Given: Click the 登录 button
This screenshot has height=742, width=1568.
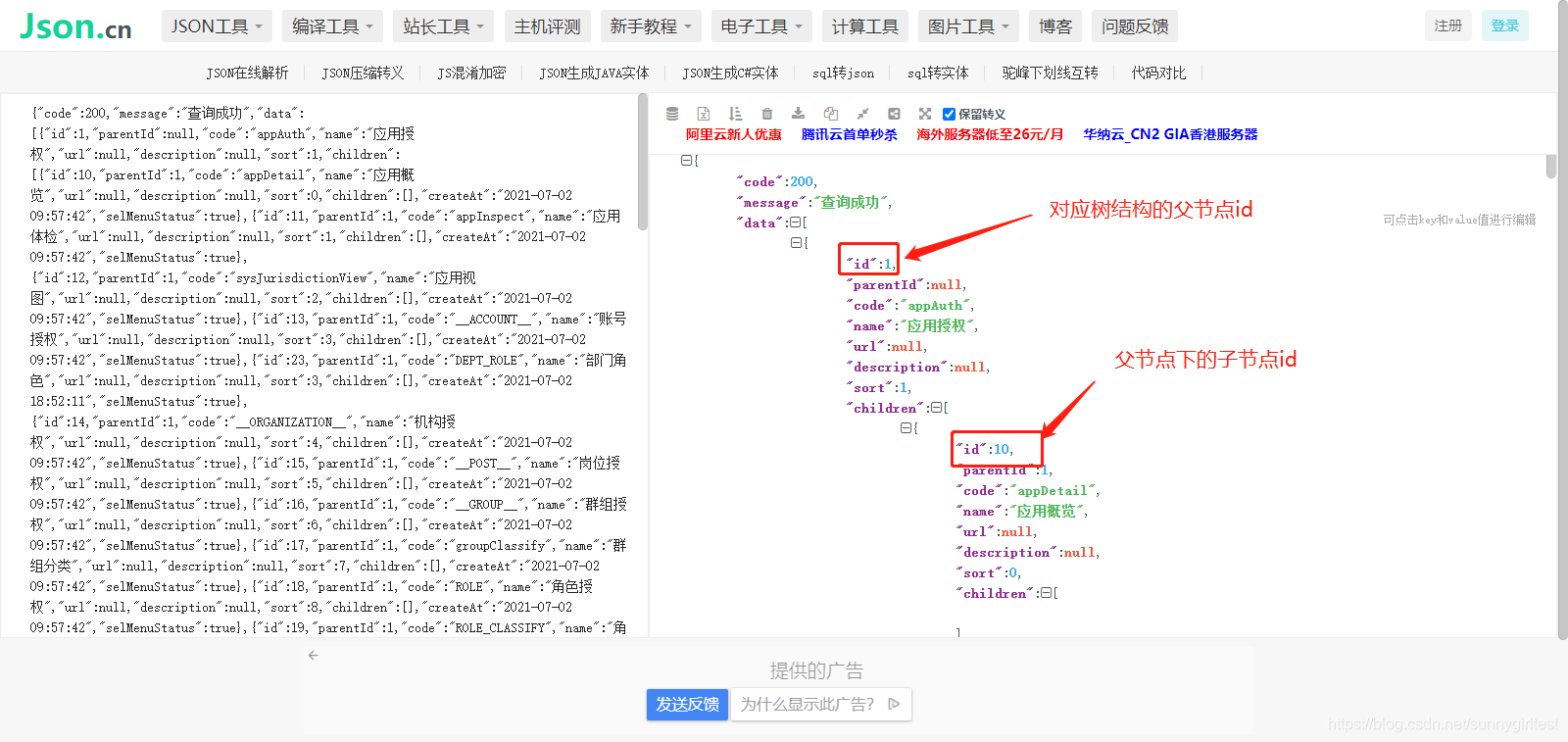Looking at the screenshot, I should [1505, 25].
